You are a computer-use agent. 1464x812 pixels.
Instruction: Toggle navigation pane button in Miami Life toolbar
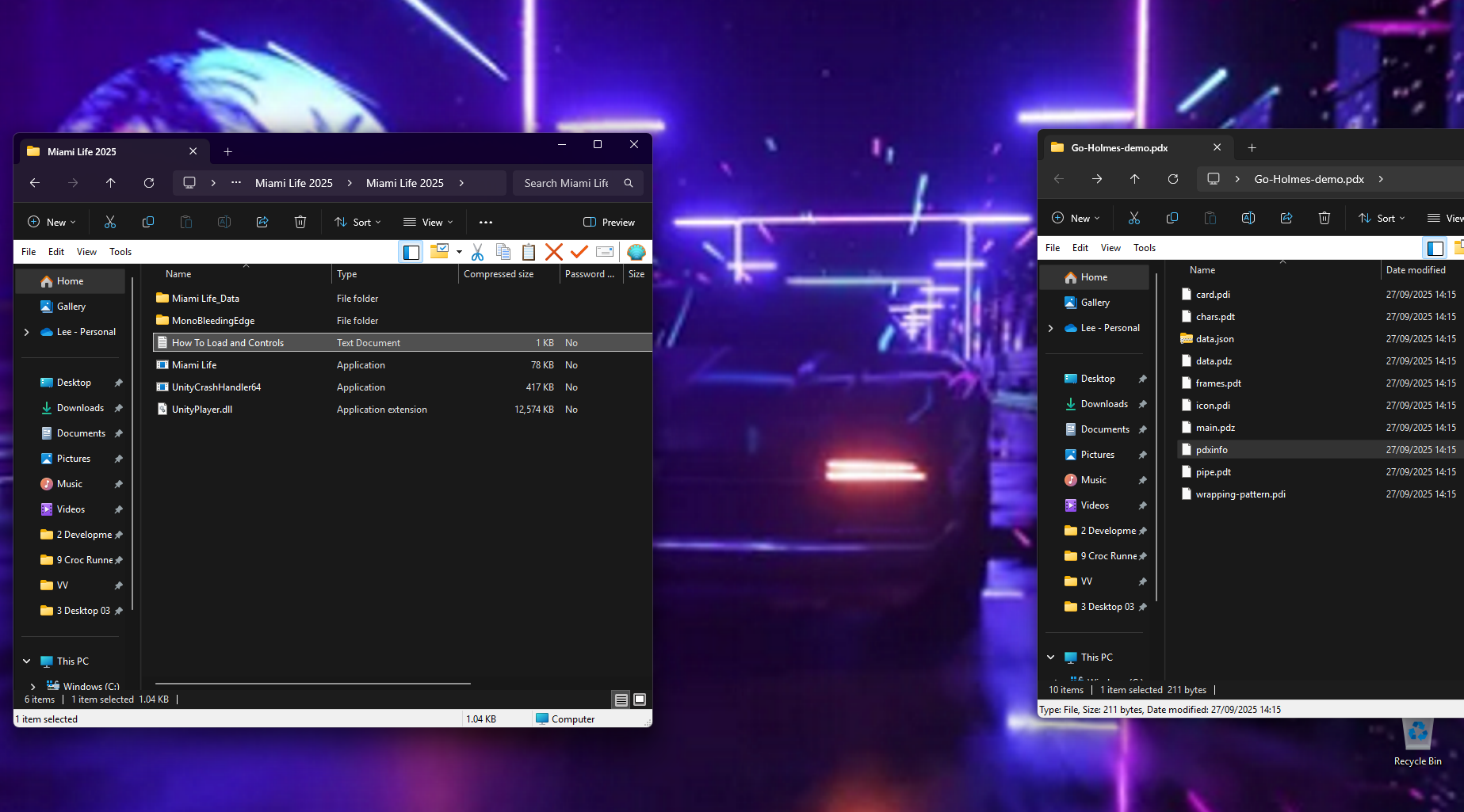(x=411, y=252)
